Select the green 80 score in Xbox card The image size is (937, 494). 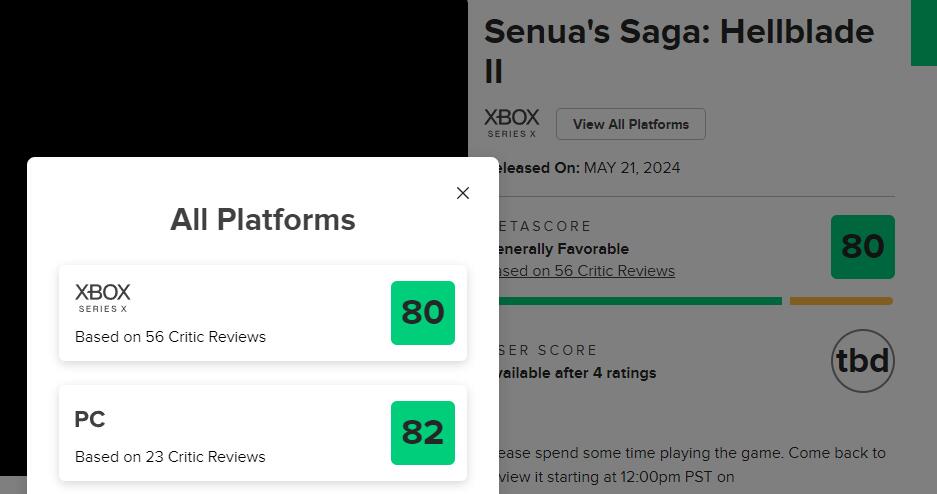[x=422, y=313]
